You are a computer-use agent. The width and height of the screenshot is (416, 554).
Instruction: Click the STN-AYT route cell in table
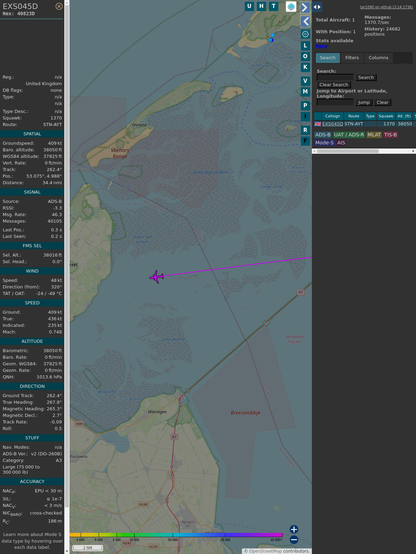354,124
